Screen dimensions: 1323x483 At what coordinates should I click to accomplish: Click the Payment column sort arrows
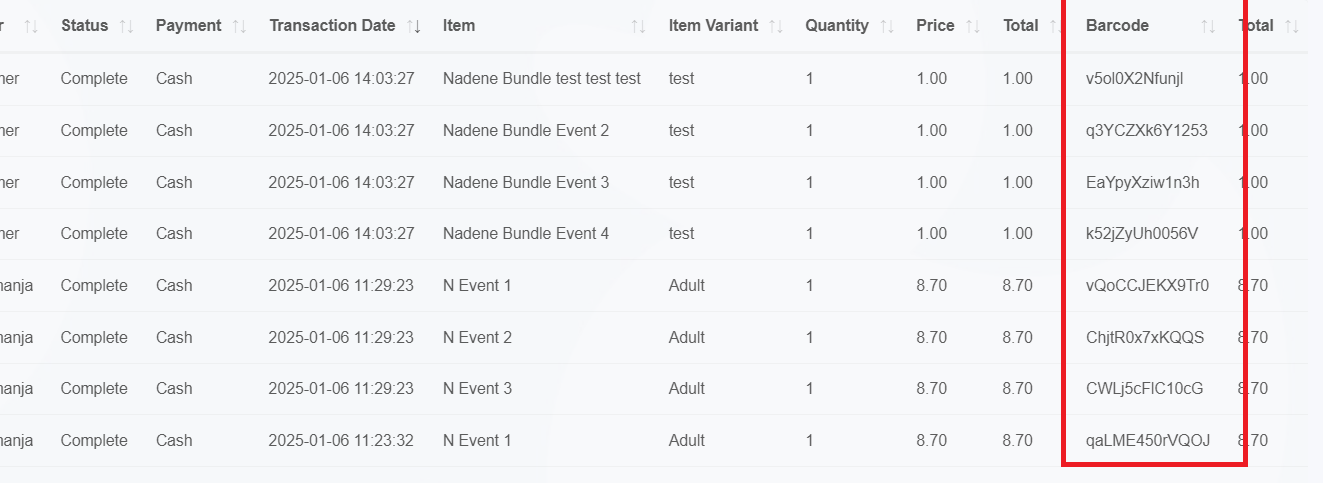[x=239, y=26]
